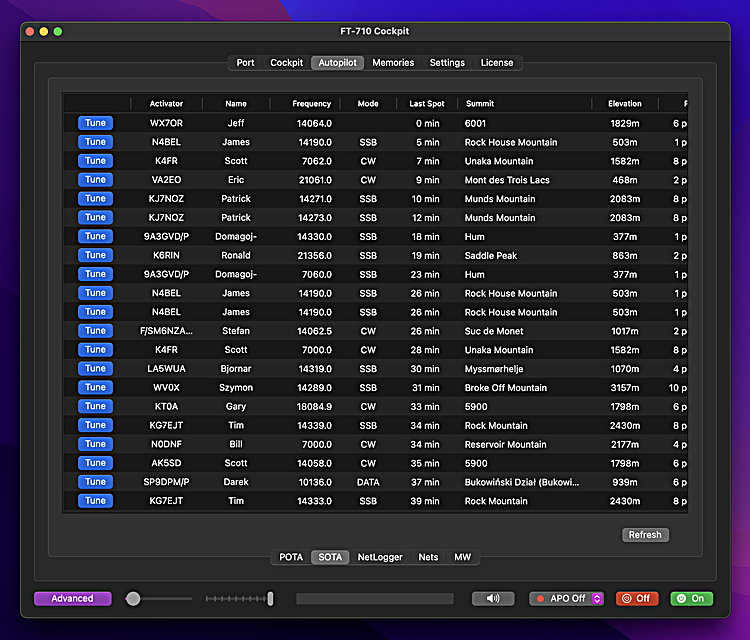Open the APO Off dropdown
Screen dimensions: 750x640
pyautogui.click(x=566, y=598)
